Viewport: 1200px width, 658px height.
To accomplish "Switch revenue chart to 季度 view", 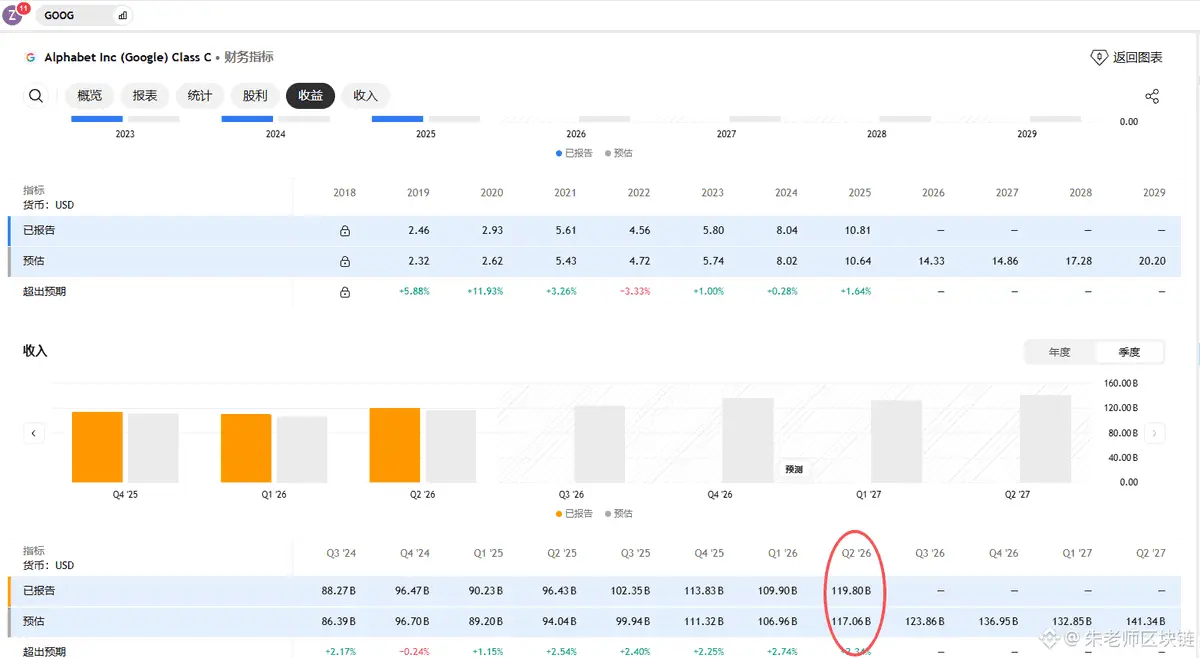I will 1129,352.
